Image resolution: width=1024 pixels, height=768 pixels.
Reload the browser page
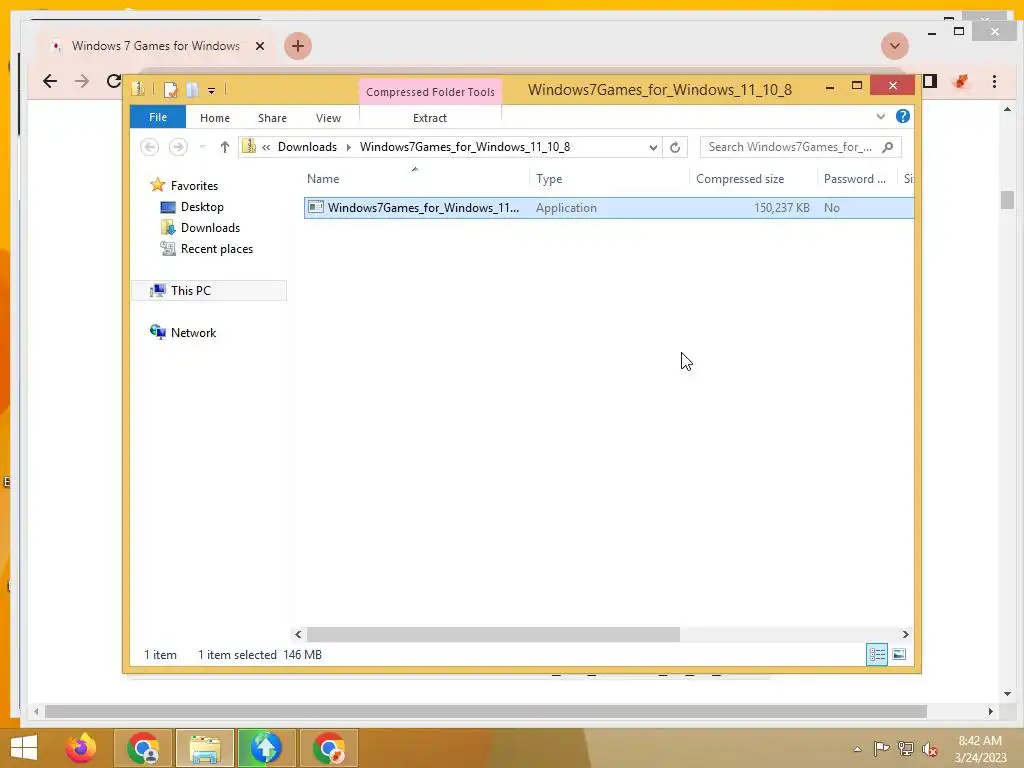pyautogui.click(x=114, y=81)
